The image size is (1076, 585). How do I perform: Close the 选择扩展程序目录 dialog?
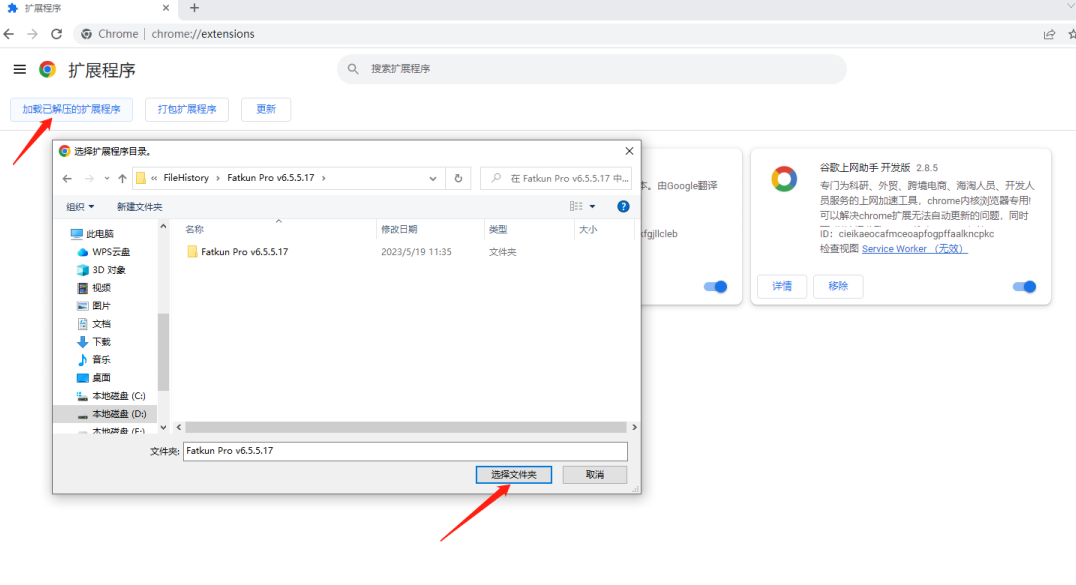(x=629, y=151)
